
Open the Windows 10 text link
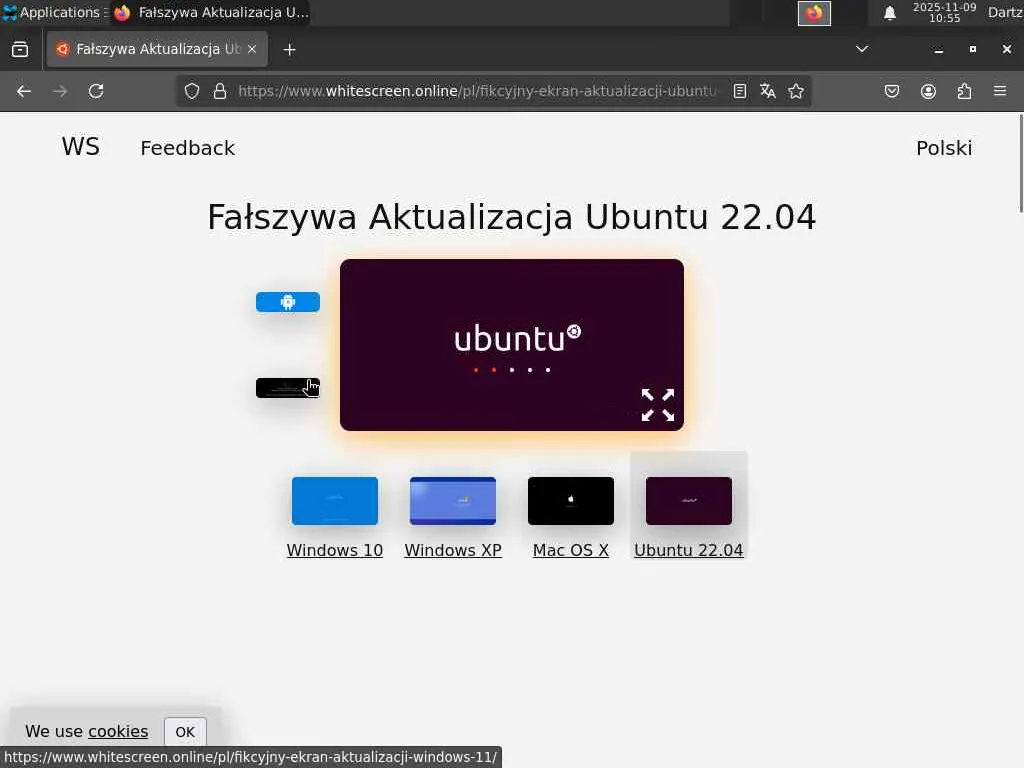334,551
